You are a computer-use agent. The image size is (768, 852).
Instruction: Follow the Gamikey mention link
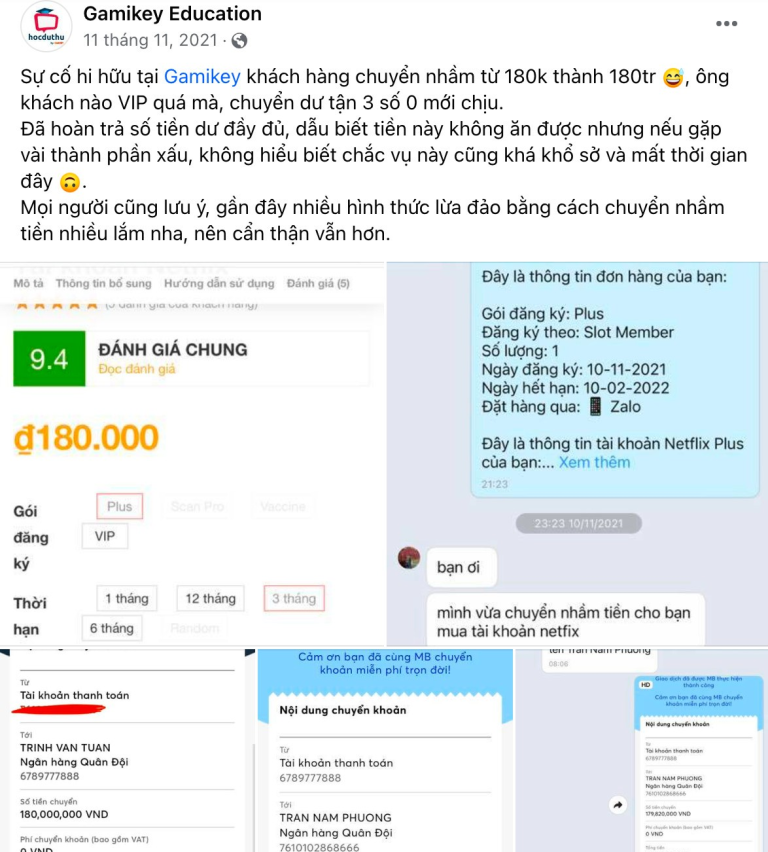pos(202,77)
